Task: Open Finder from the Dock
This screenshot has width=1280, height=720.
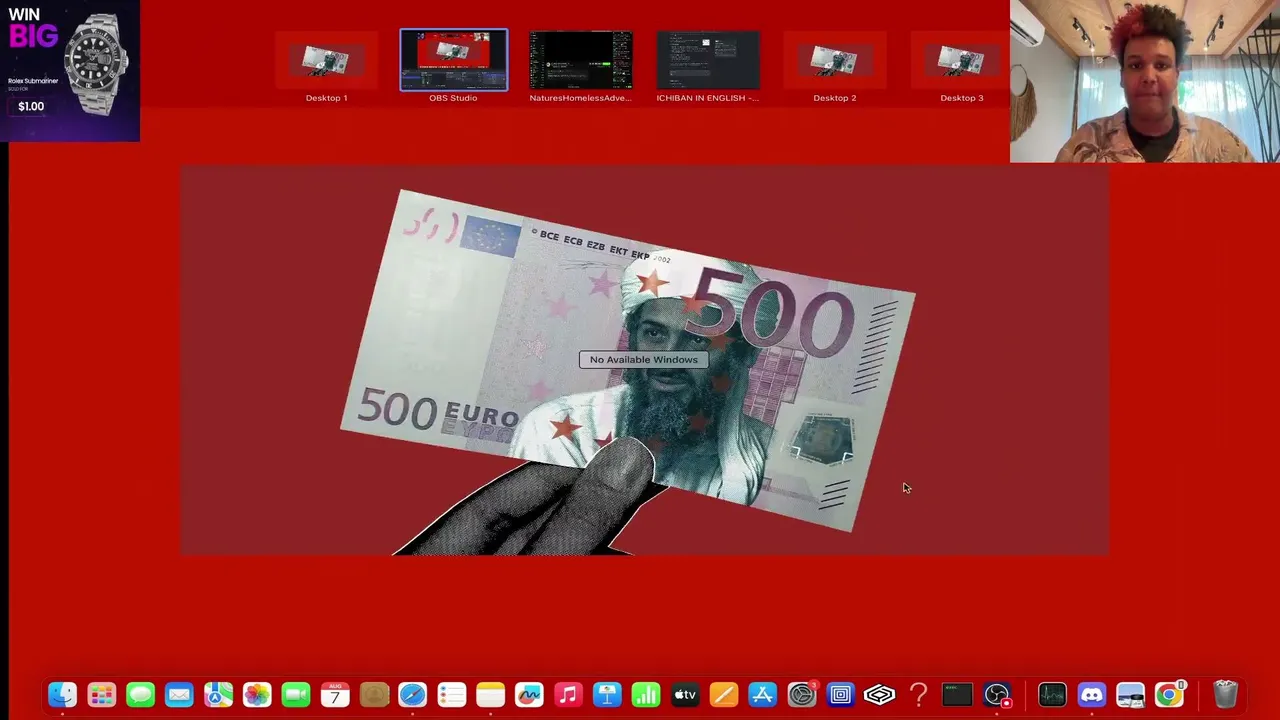Action: tap(62, 695)
